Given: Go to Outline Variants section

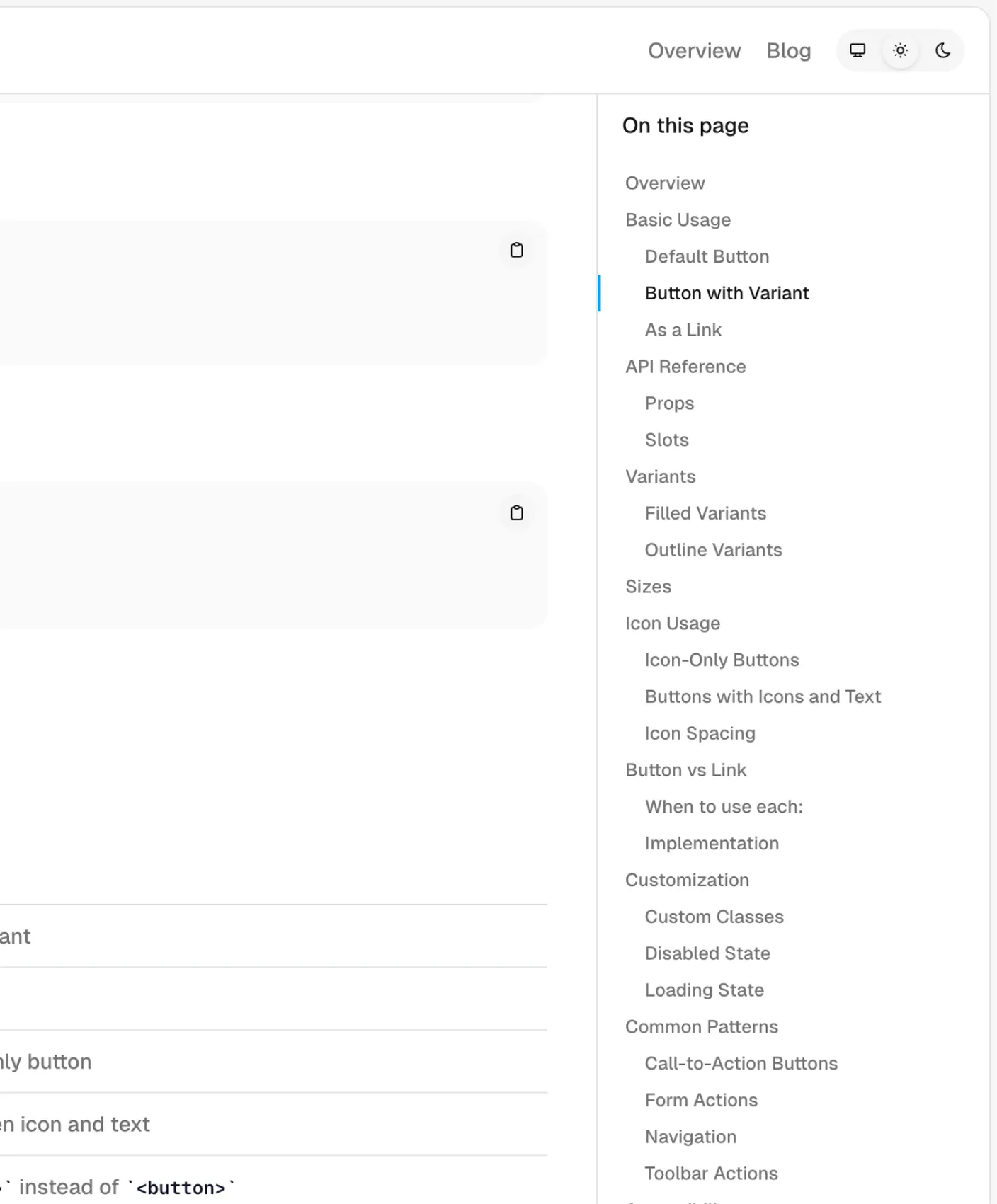Looking at the screenshot, I should point(713,550).
